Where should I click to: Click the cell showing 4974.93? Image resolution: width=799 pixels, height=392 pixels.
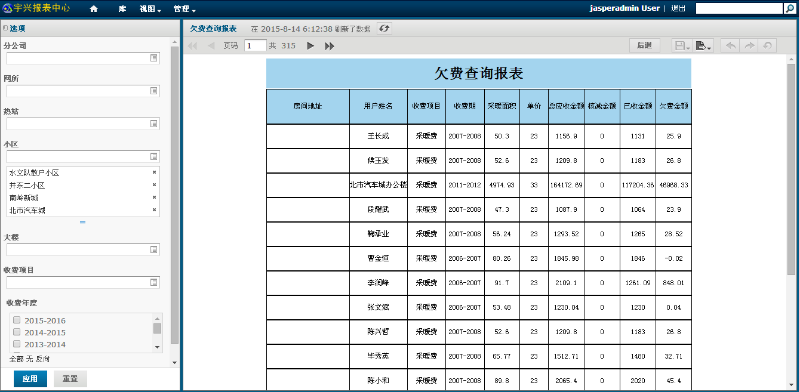[502, 185]
